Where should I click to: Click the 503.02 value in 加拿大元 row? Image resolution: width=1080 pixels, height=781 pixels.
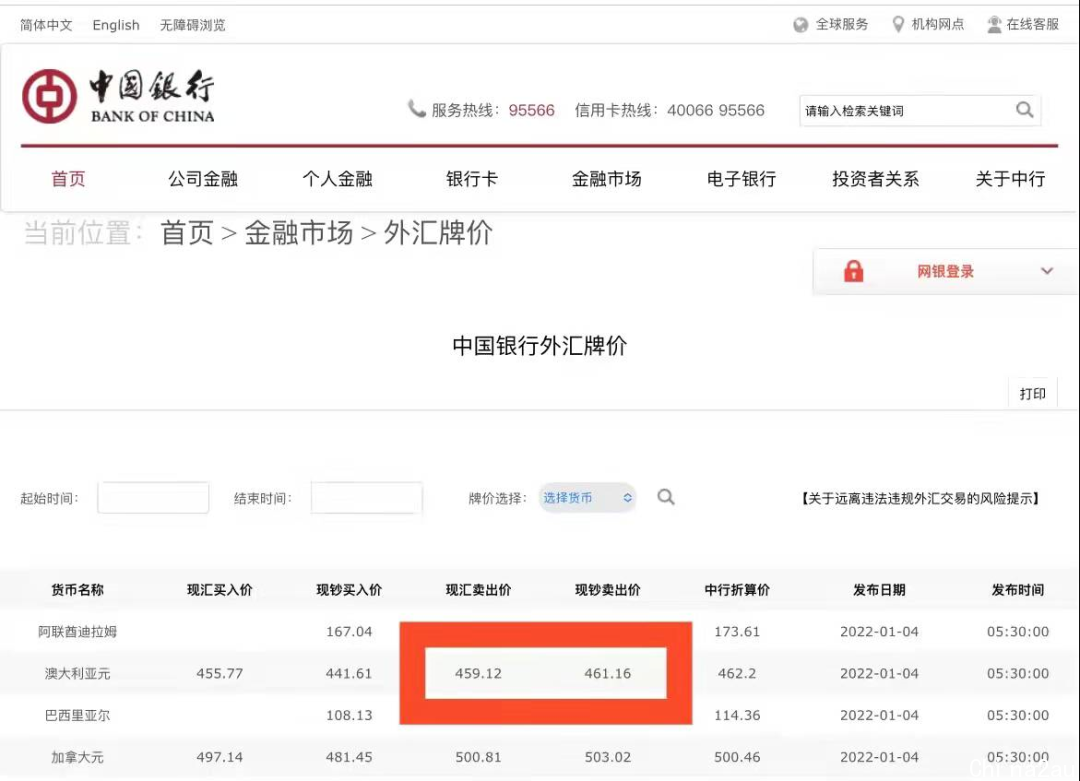[x=608, y=757]
